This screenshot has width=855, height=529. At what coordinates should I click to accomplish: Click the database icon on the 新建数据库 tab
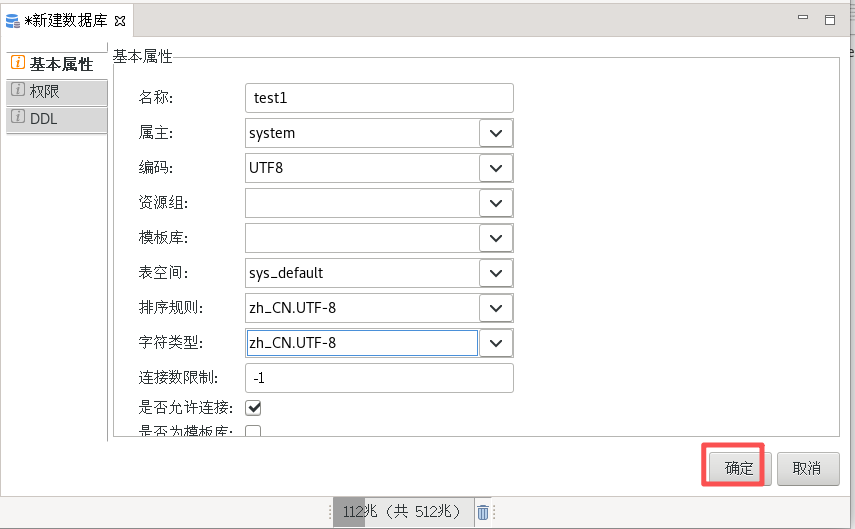[x=13, y=20]
